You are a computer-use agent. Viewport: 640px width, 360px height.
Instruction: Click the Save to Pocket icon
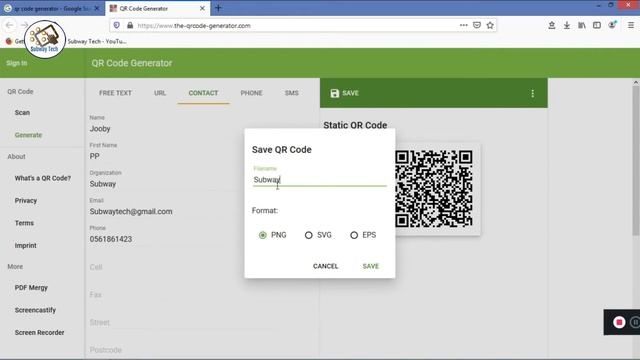pos(477,25)
